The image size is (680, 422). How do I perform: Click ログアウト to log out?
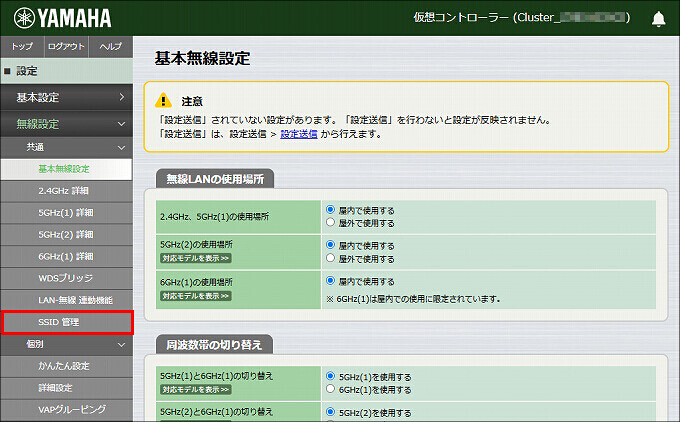point(66,46)
